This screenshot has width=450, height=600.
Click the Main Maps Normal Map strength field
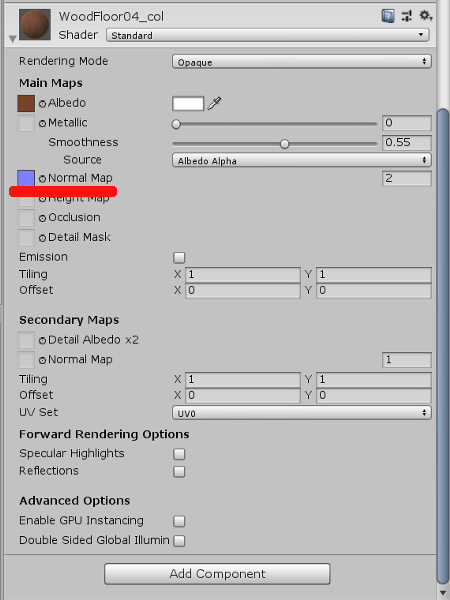click(x=407, y=179)
